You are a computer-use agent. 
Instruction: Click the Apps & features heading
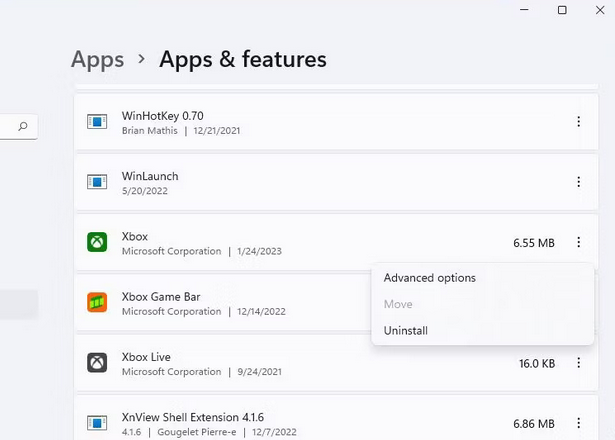[x=243, y=59]
